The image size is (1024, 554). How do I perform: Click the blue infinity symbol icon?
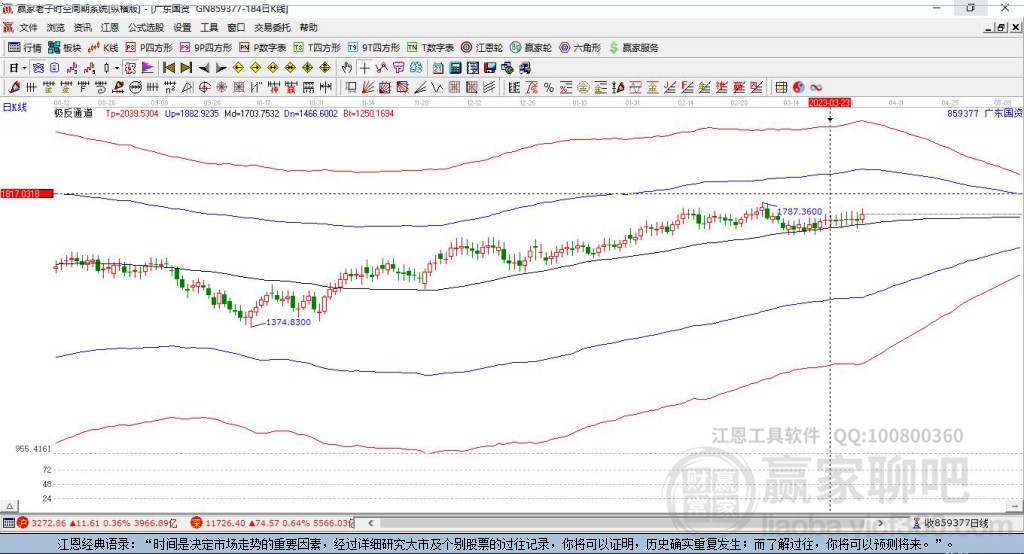click(816, 88)
